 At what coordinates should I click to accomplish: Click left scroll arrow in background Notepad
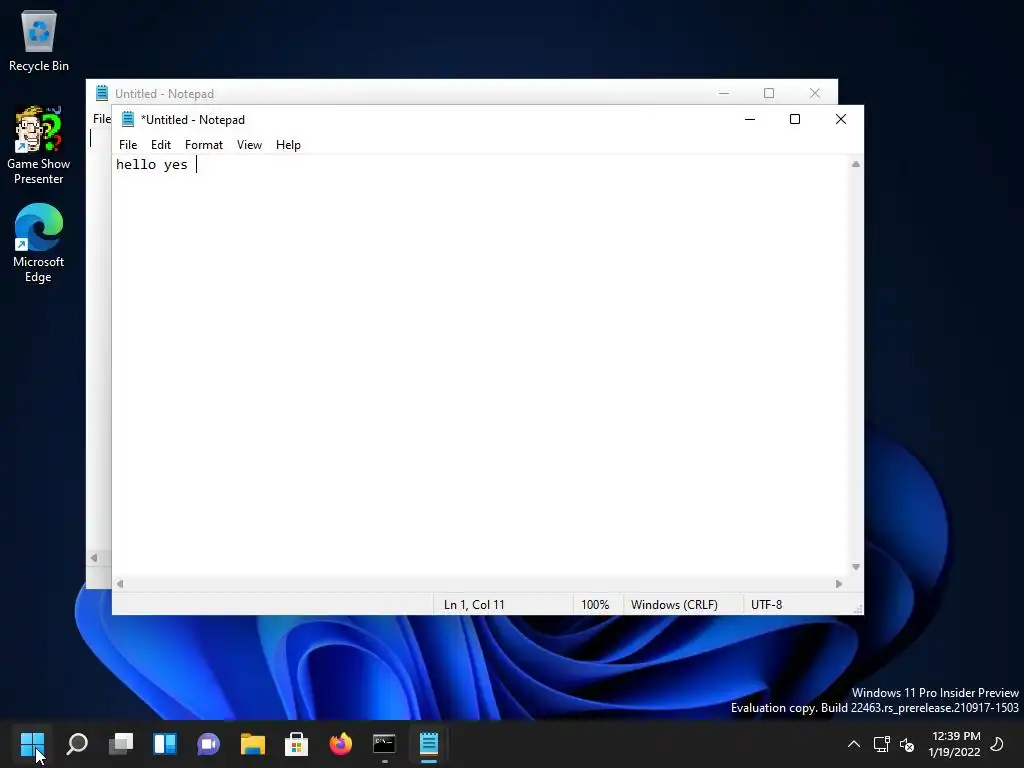coord(94,558)
